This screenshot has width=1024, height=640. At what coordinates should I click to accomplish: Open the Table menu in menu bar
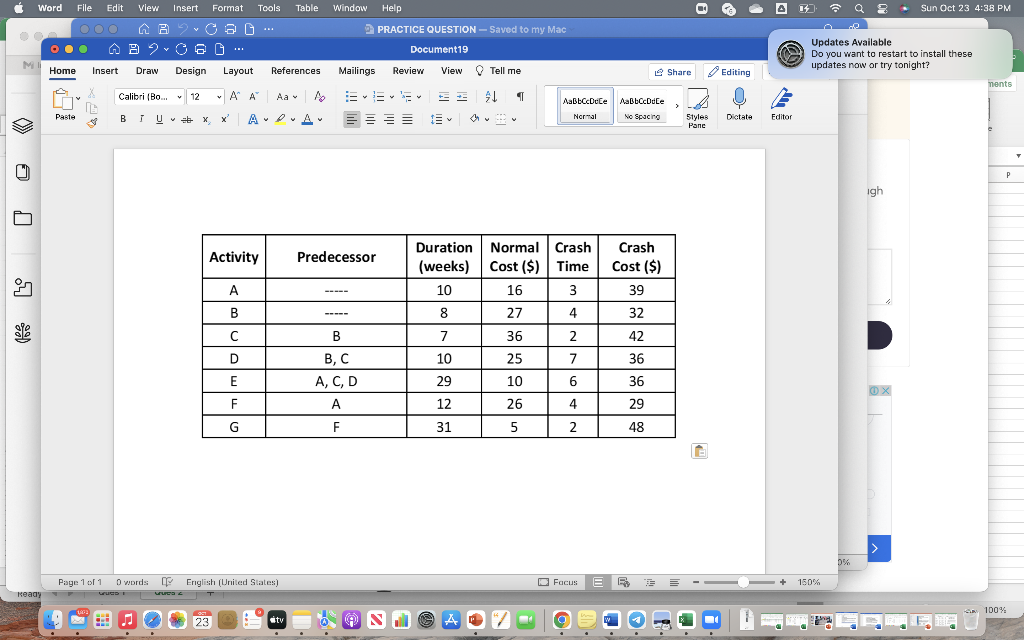(306, 7)
